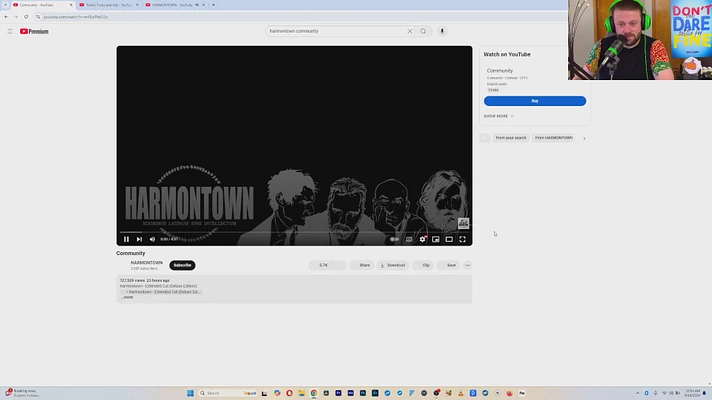Open VLC media player from taskbar
This screenshot has height=400, width=712.
point(460,393)
